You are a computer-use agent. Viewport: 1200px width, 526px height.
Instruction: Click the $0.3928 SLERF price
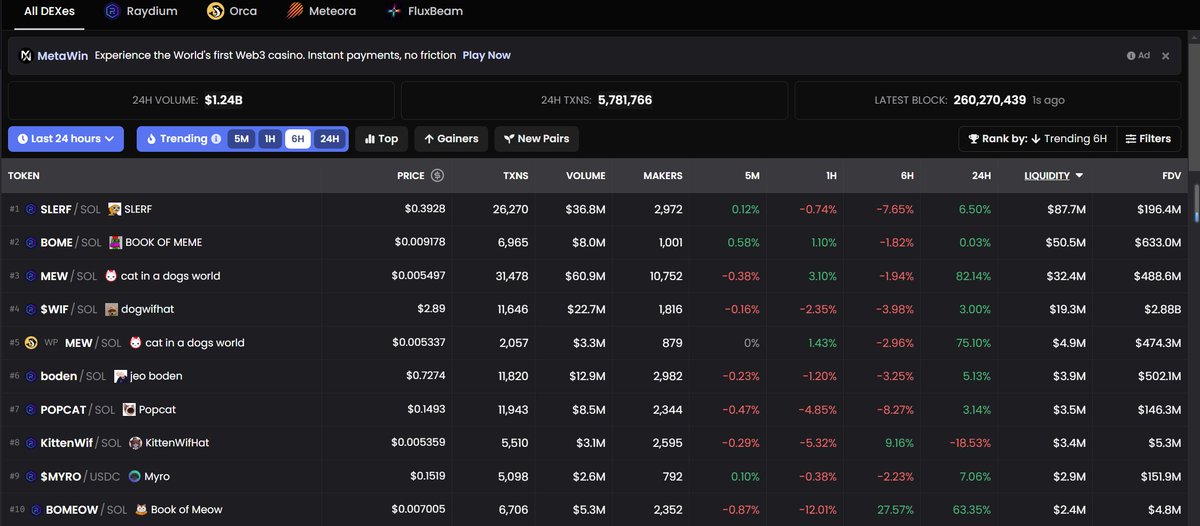pos(425,209)
